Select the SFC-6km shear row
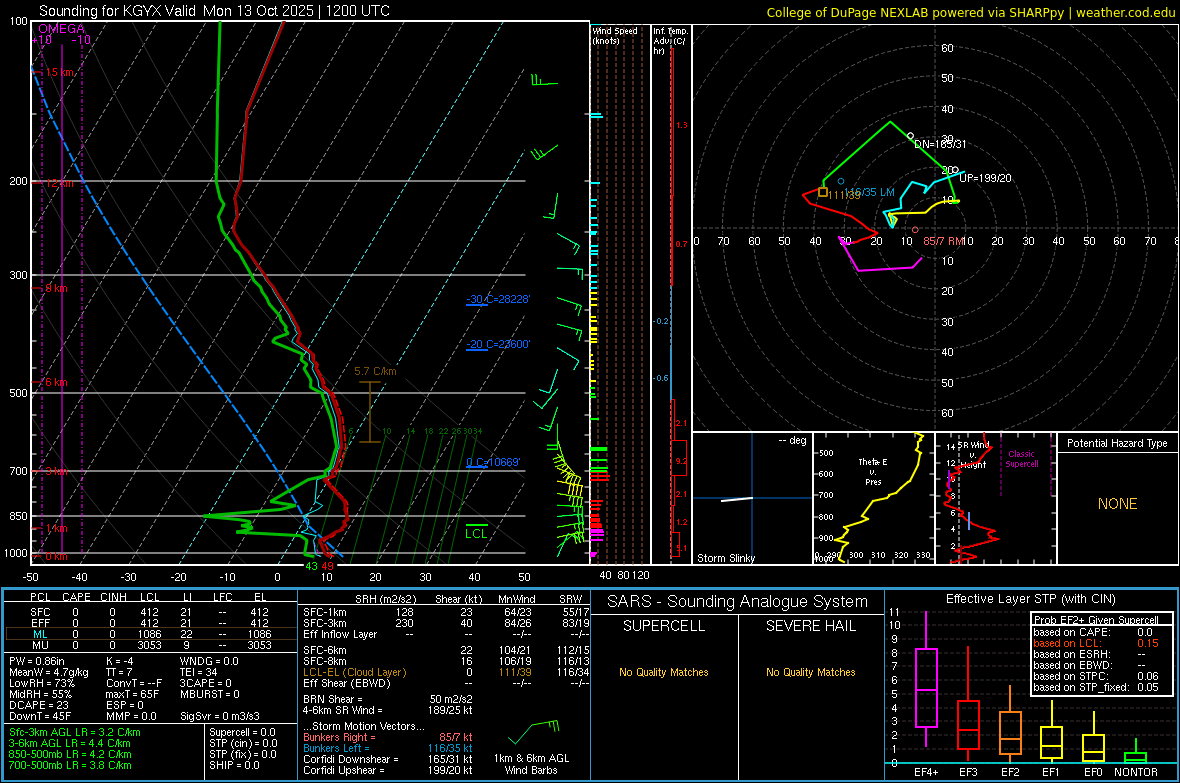1180x783 pixels. pyautogui.click(x=446, y=650)
